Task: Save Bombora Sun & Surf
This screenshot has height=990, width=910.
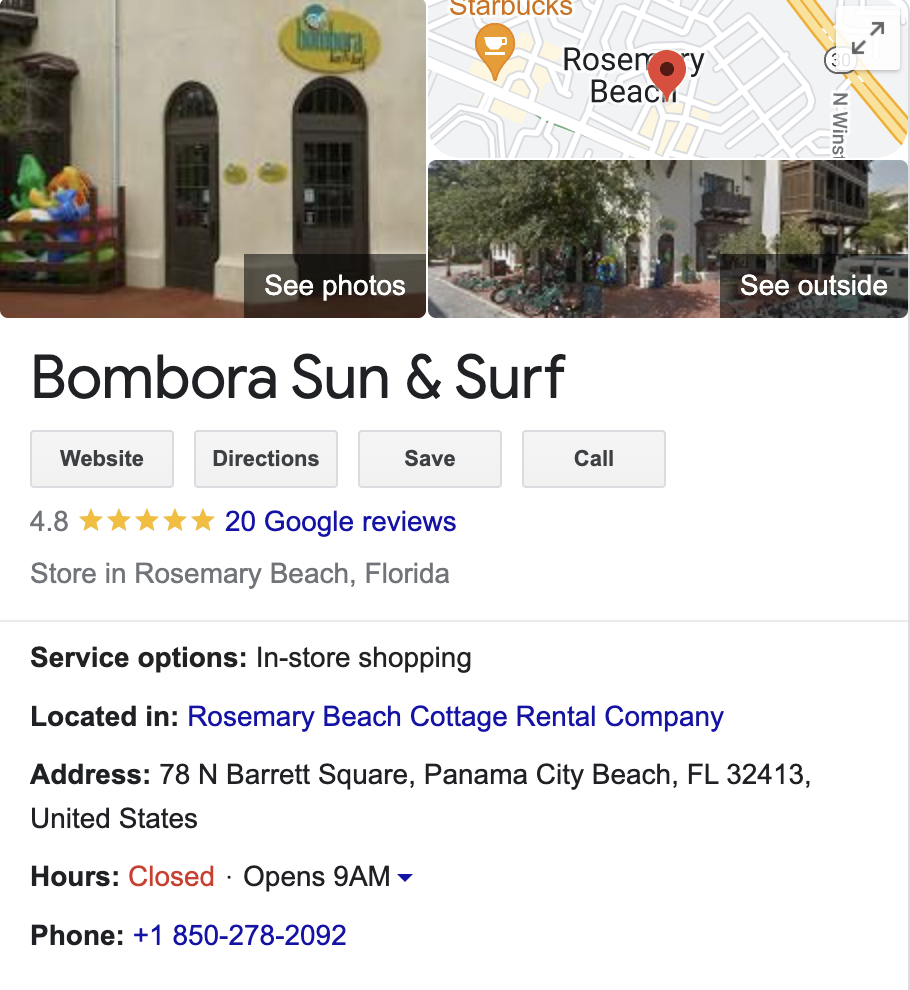Action: coord(430,459)
